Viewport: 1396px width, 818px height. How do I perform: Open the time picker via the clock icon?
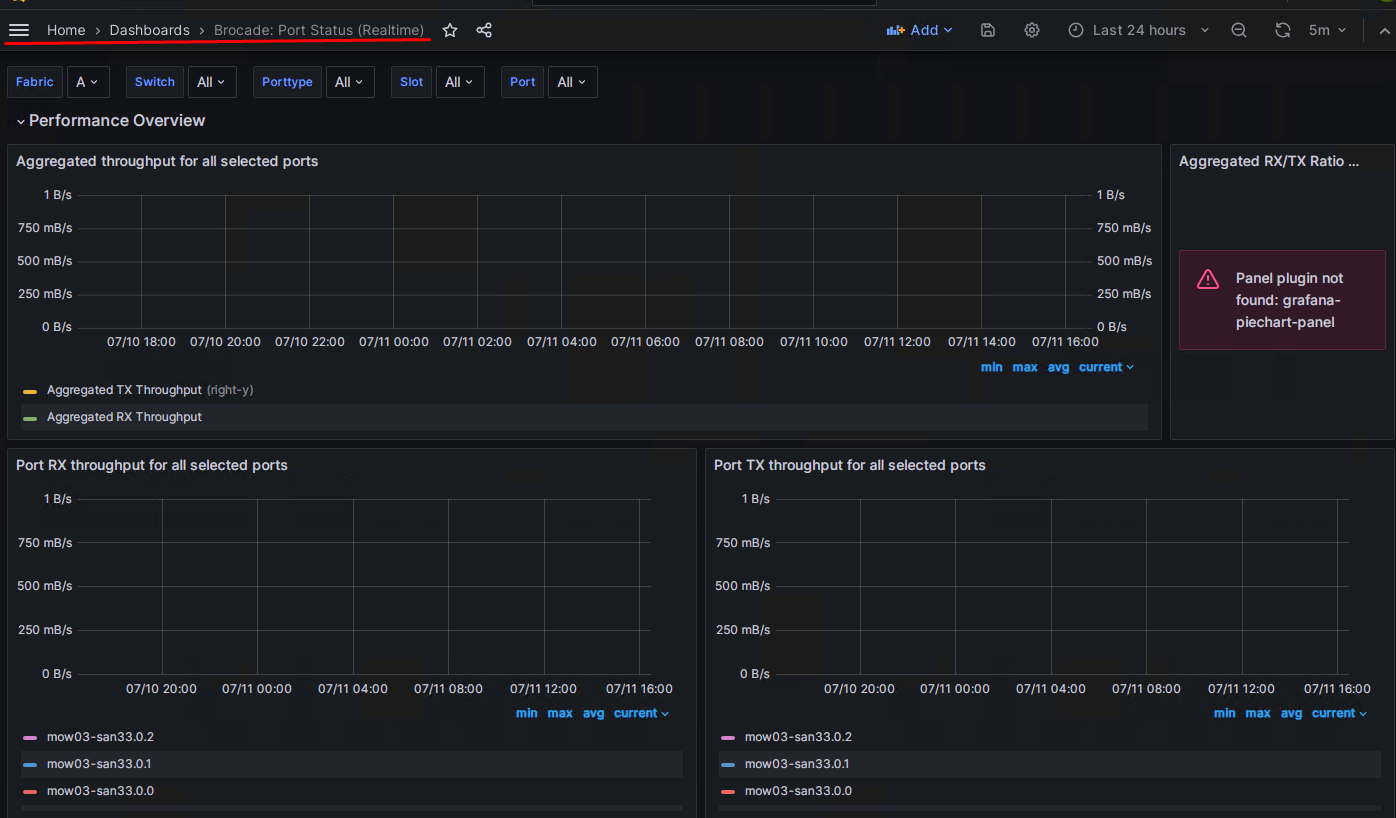(1076, 30)
